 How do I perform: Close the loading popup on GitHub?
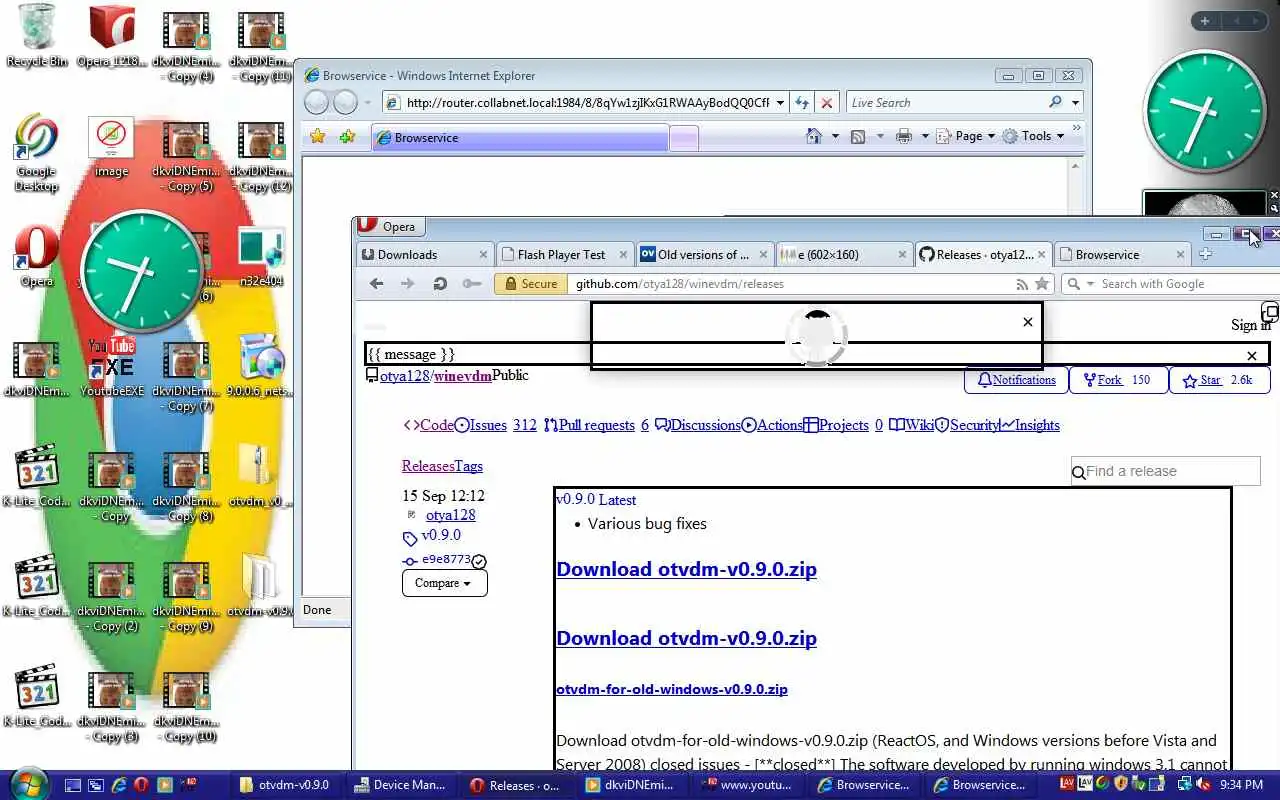tap(1027, 322)
